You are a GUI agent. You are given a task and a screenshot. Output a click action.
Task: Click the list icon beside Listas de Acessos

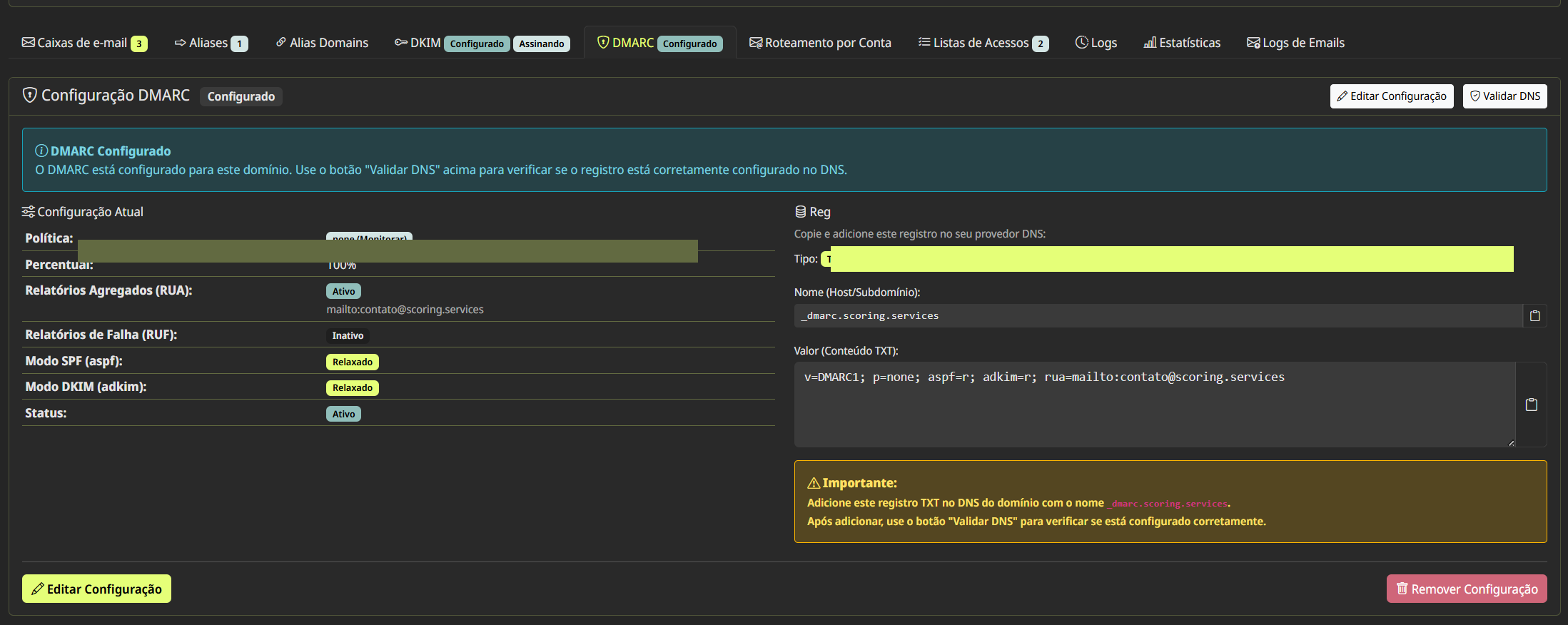924,42
